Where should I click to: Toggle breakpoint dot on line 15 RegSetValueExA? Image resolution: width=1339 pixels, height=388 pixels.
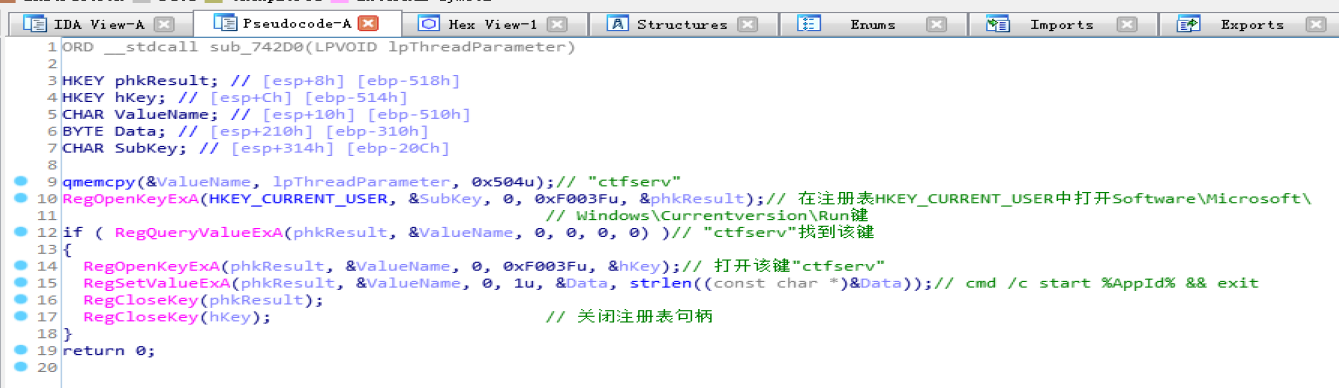point(20,283)
